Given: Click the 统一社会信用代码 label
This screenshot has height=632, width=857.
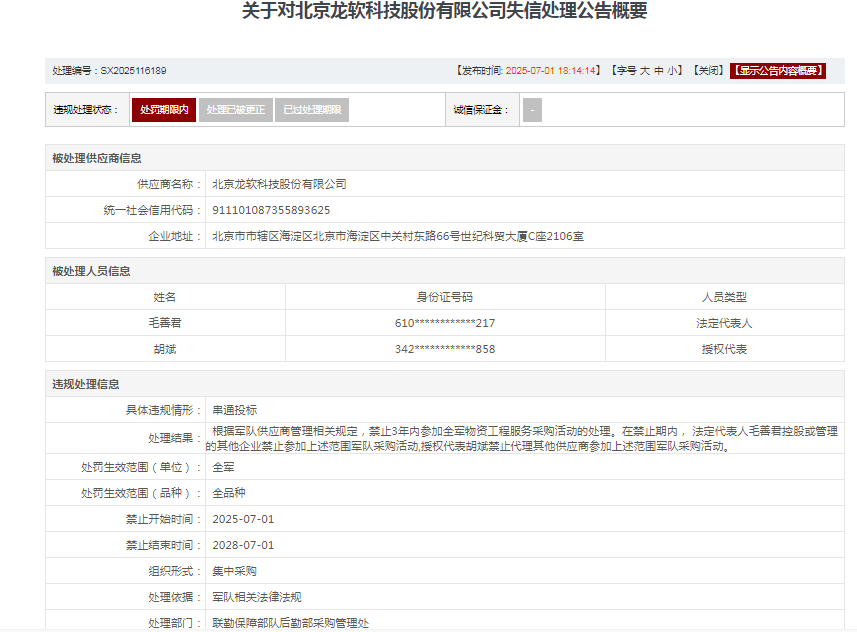Looking at the screenshot, I should [152, 210].
